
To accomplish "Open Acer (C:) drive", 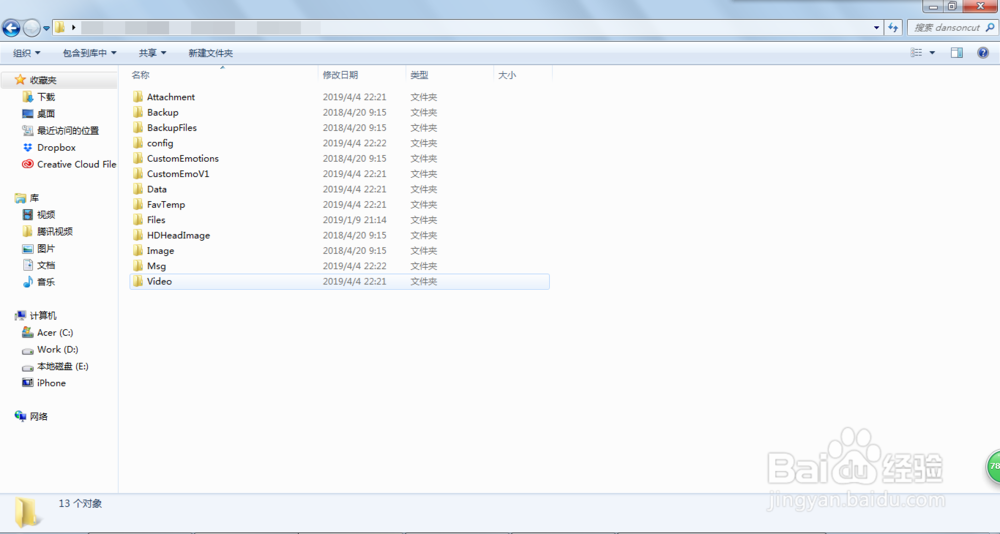I will [55, 332].
